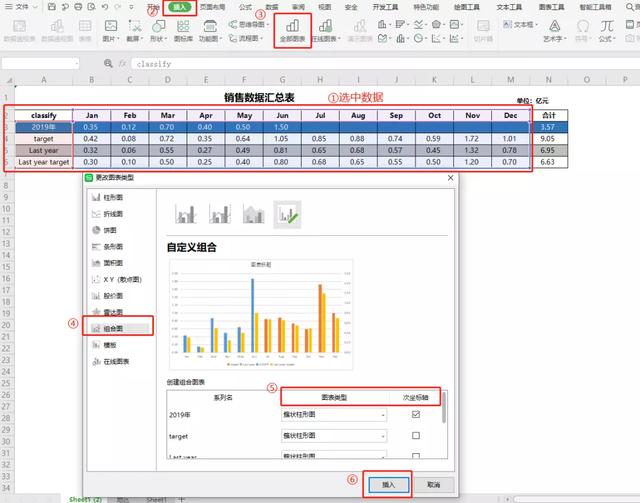
Task: Select 雷达图 radar chart in dialog list
Action: click(108, 312)
